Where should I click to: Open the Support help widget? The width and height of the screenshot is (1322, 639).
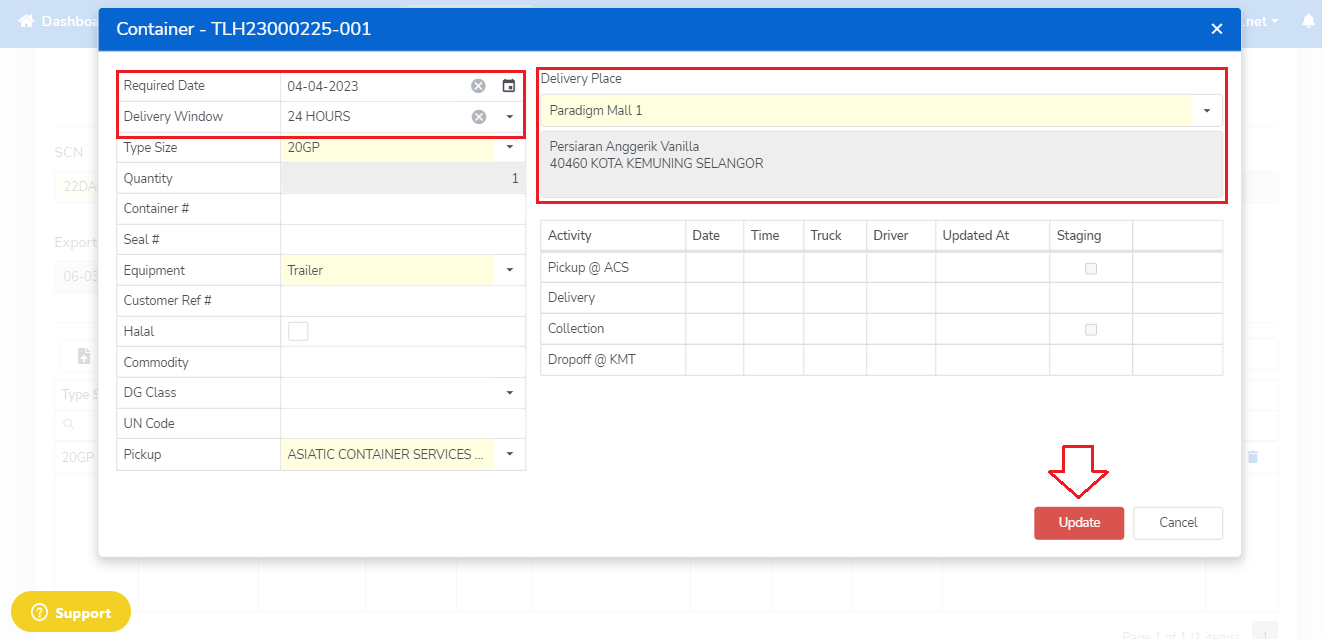[71, 612]
